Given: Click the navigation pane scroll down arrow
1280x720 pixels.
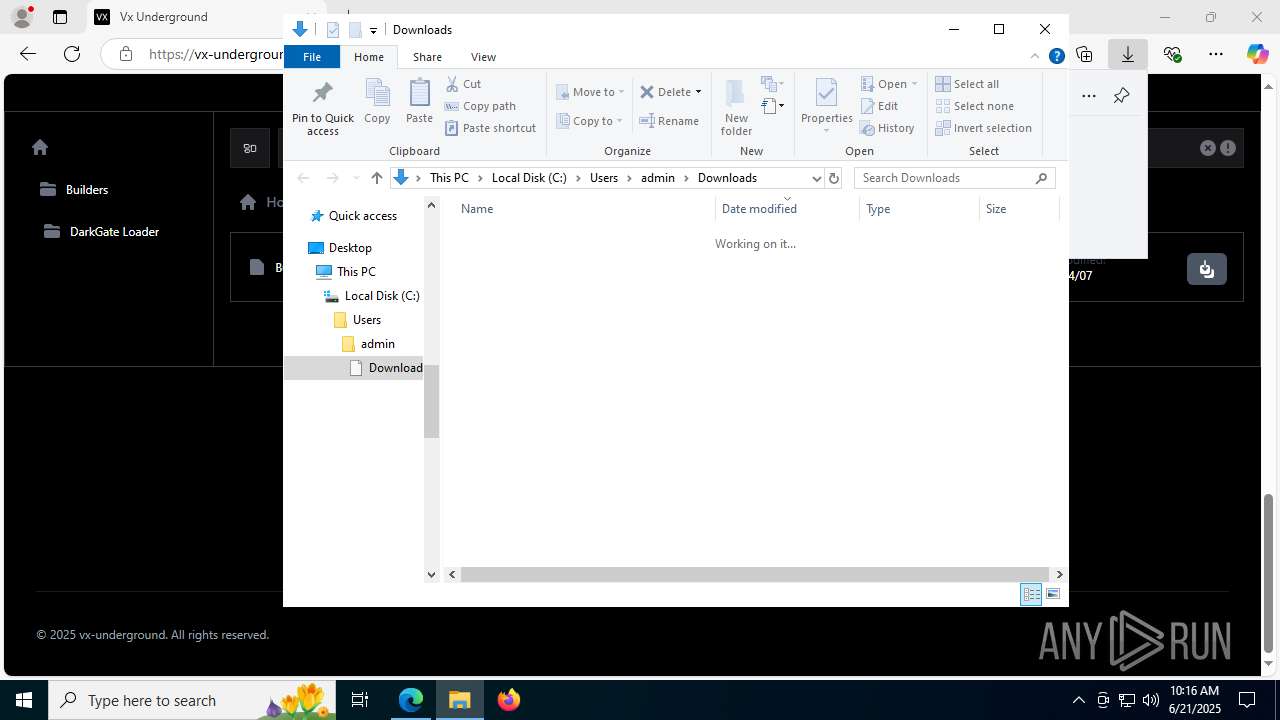Looking at the screenshot, I should 432,574.
